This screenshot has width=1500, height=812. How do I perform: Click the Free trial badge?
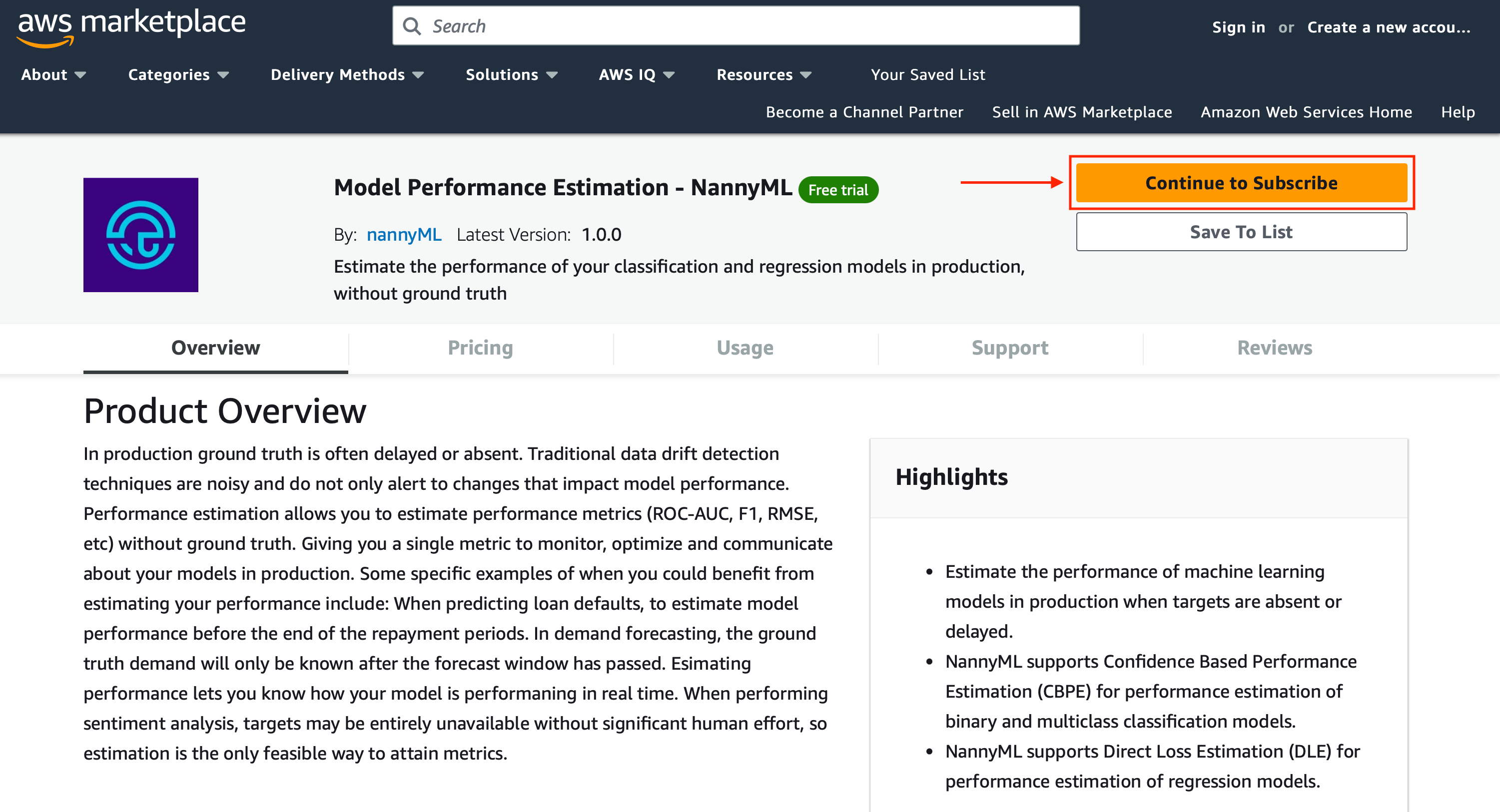(838, 190)
